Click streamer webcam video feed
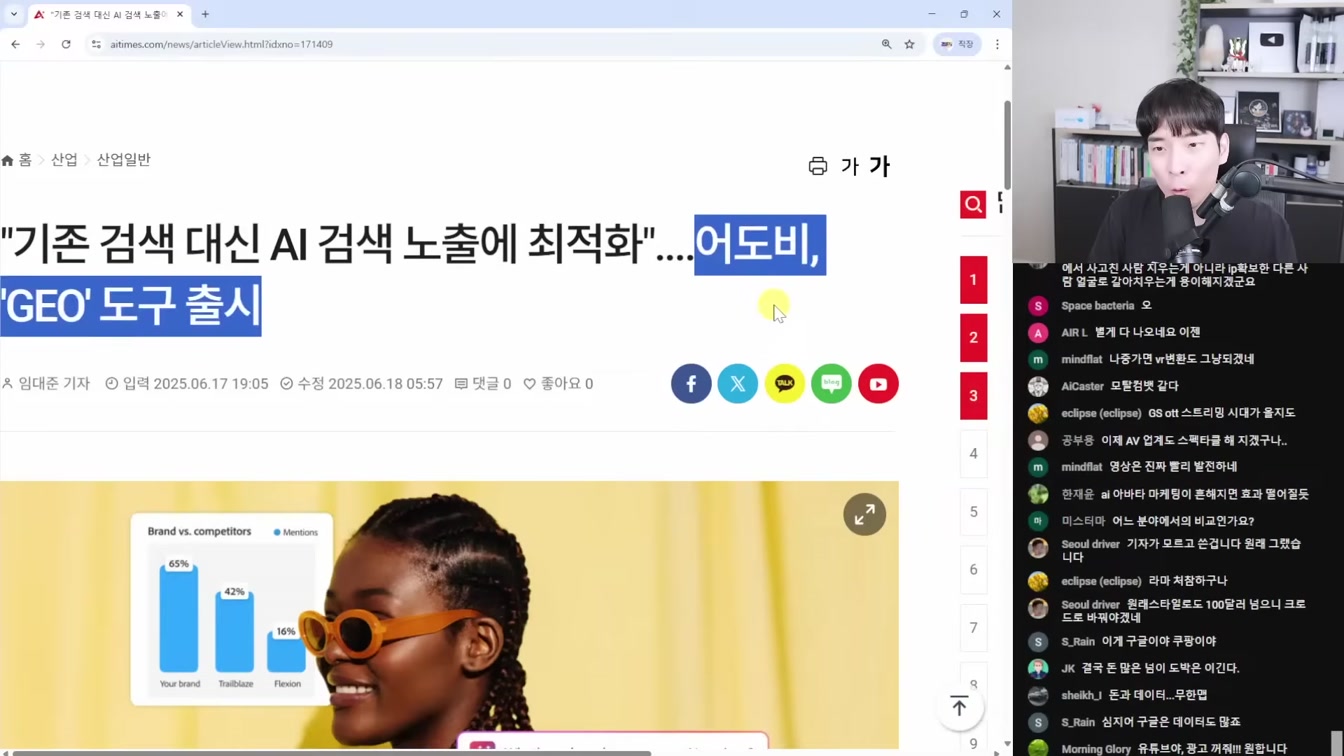The height and width of the screenshot is (756, 1344). 1178,130
